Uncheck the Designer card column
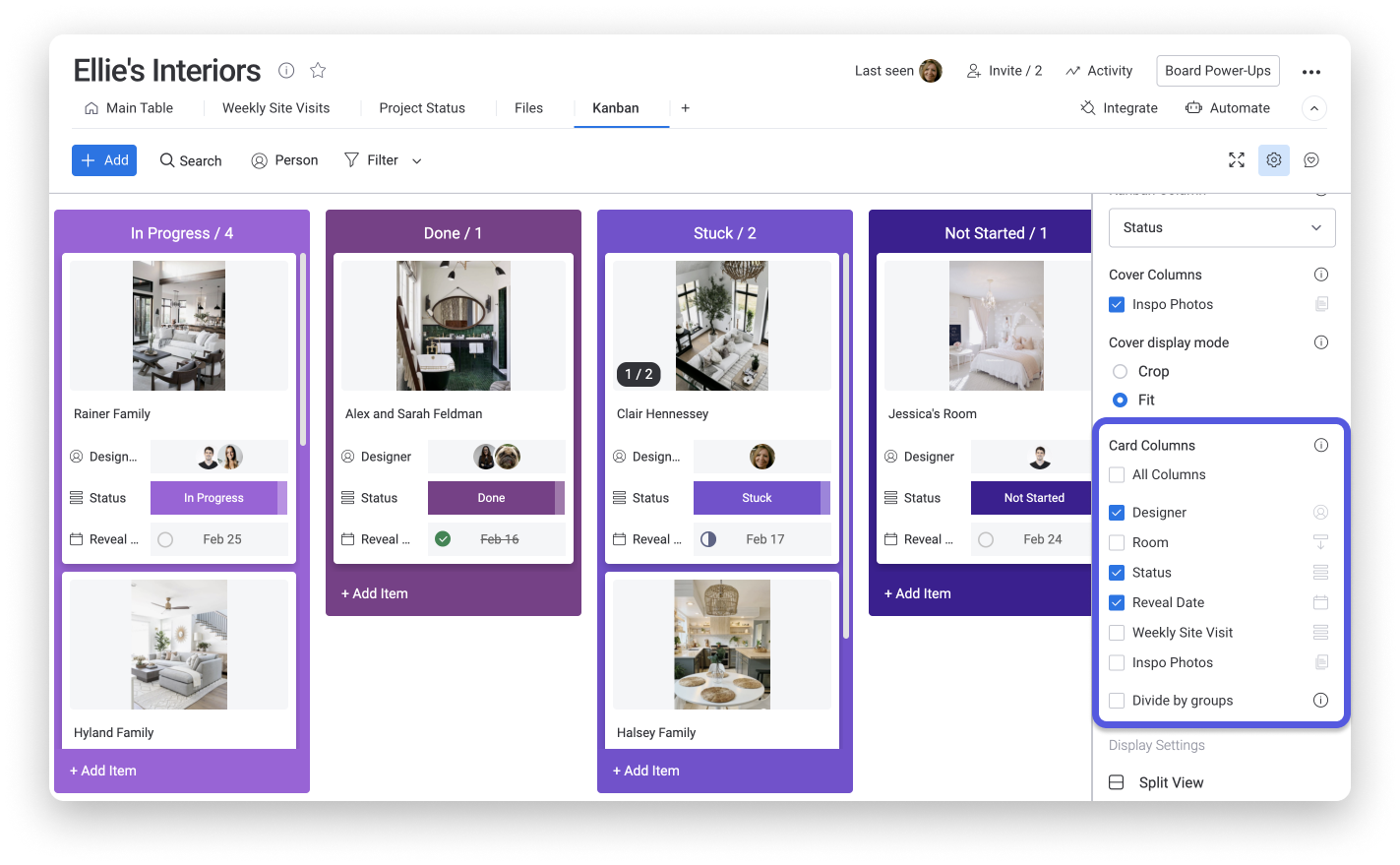The height and width of the screenshot is (865, 1400). (x=1117, y=513)
